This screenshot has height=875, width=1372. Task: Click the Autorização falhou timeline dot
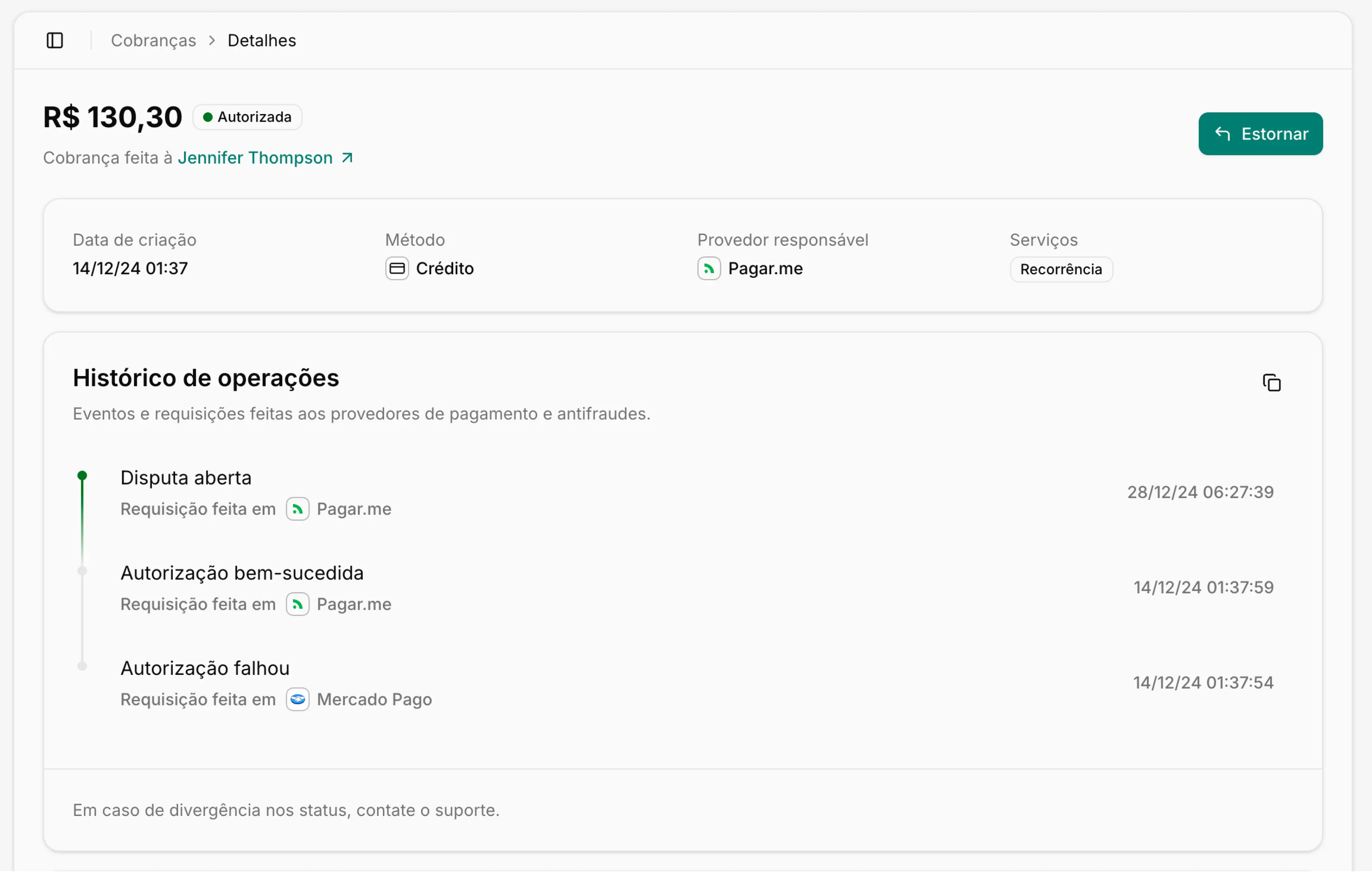point(82,666)
